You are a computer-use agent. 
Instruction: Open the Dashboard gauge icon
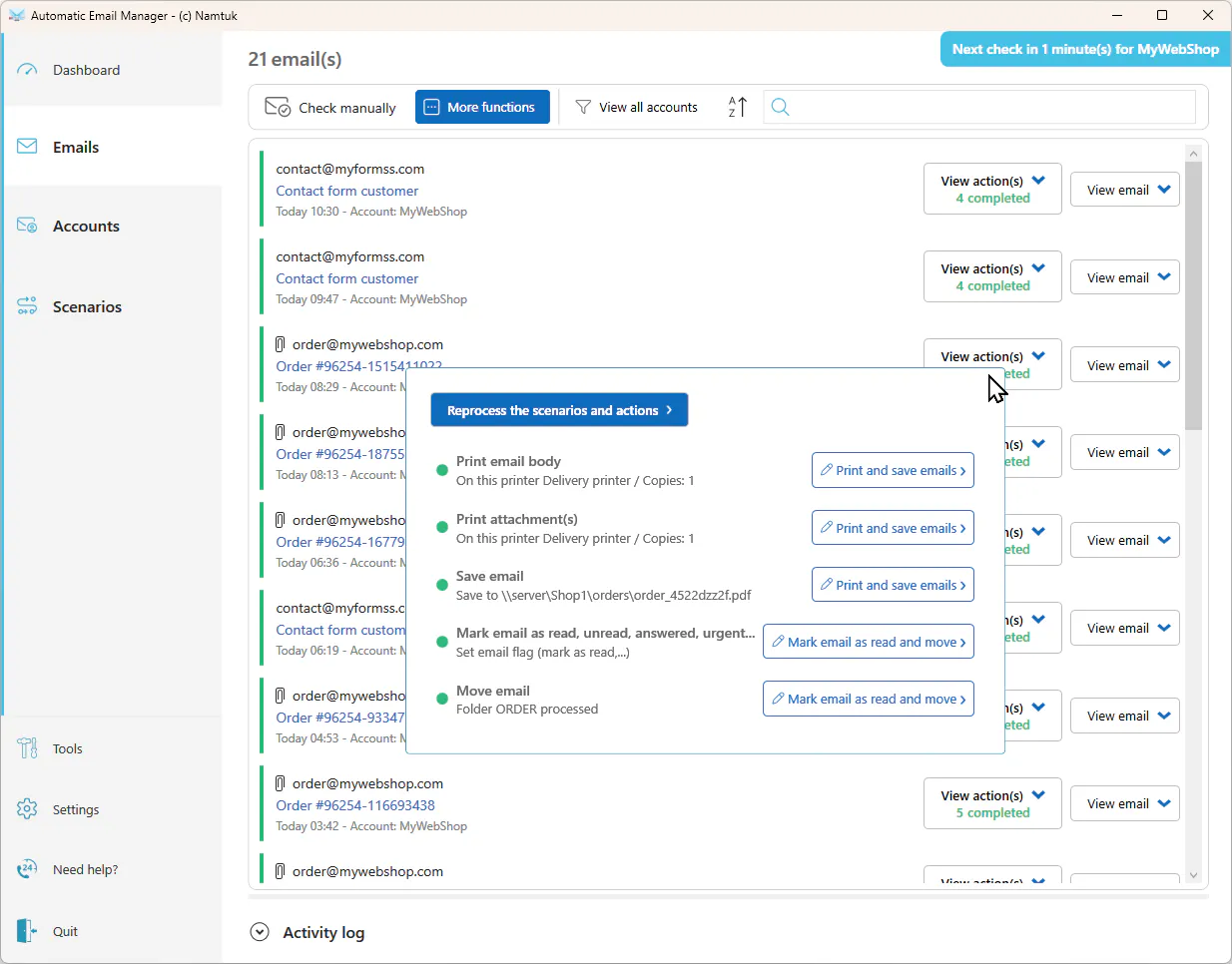click(27, 70)
